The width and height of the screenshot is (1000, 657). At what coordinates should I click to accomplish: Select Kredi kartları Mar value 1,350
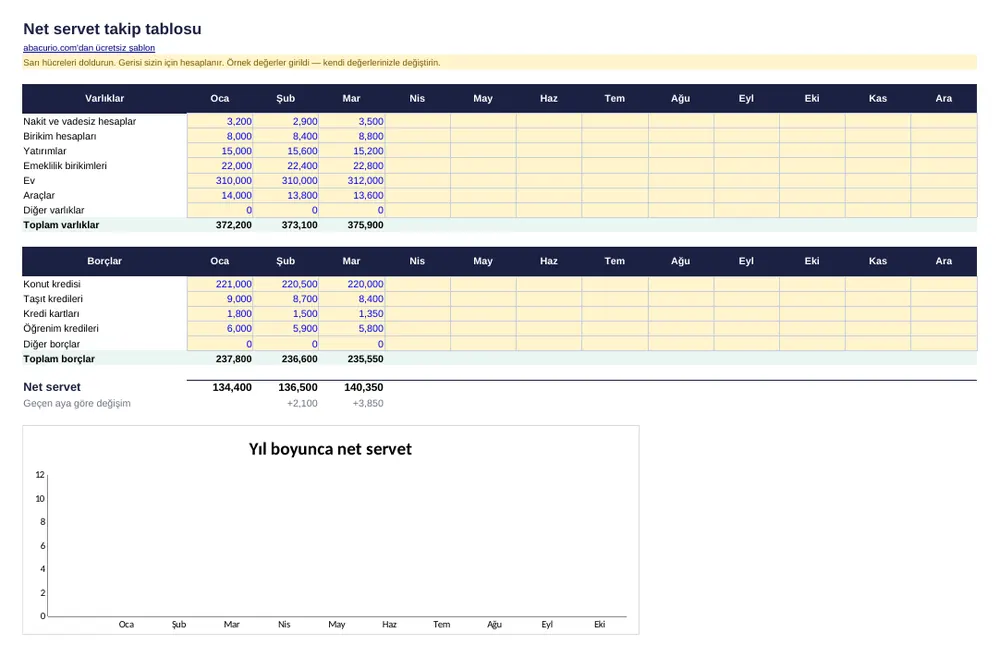coord(351,313)
